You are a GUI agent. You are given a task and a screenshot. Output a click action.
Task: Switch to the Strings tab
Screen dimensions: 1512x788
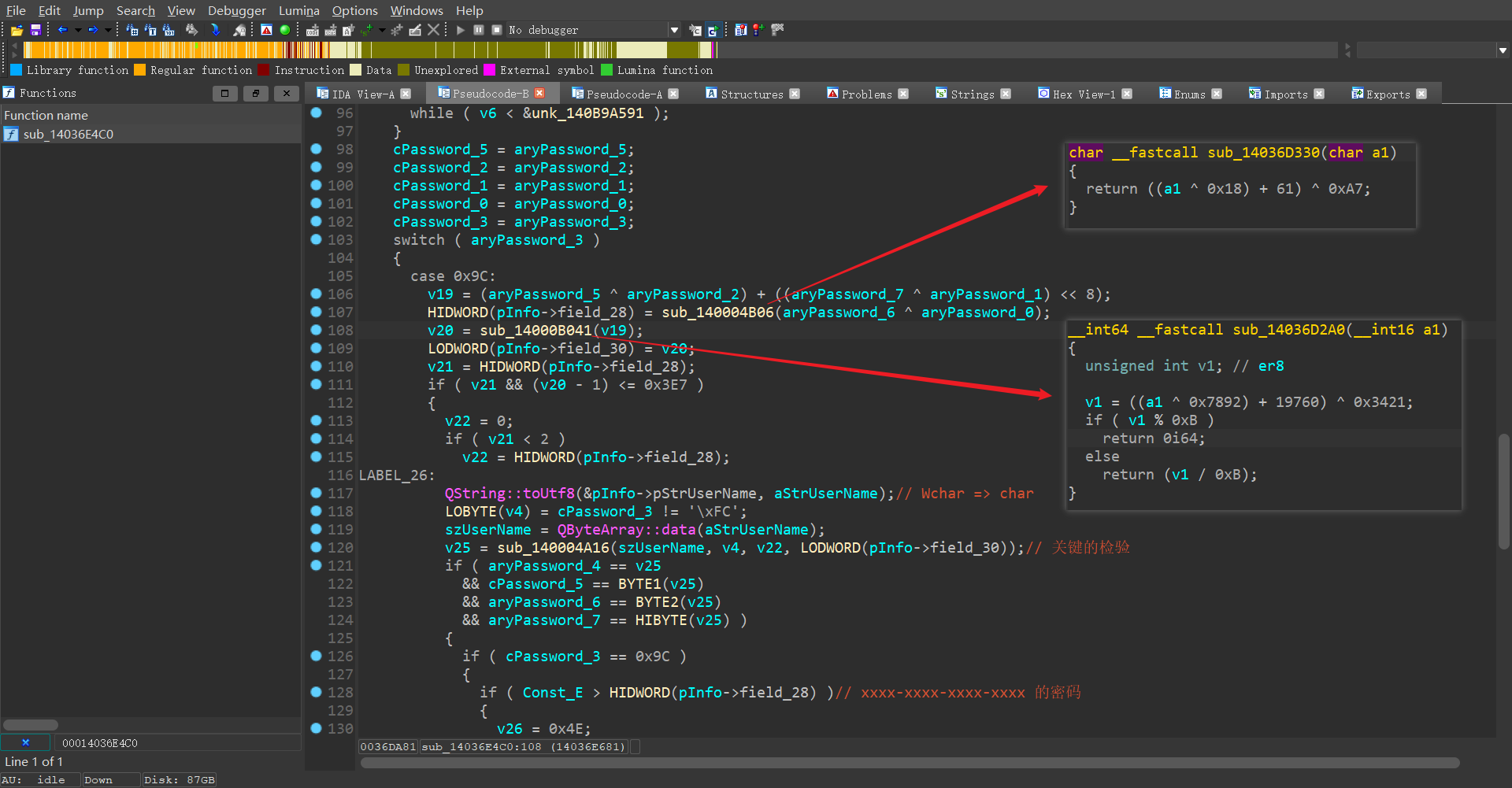point(972,94)
